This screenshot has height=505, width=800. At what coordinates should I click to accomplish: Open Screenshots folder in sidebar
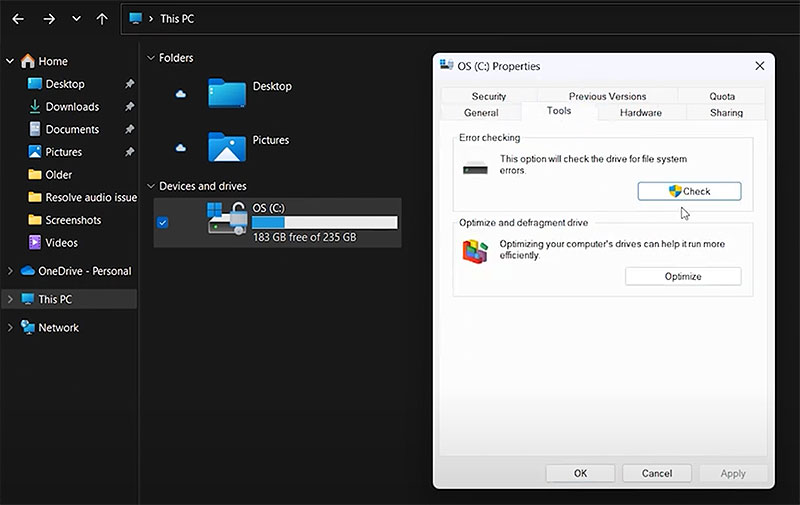(73, 220)
